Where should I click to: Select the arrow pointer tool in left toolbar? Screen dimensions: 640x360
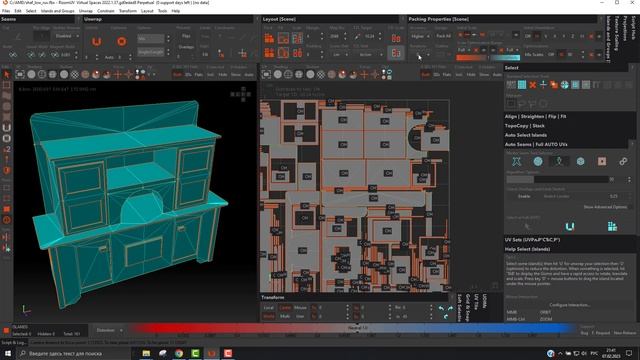[x=7, y=74]
